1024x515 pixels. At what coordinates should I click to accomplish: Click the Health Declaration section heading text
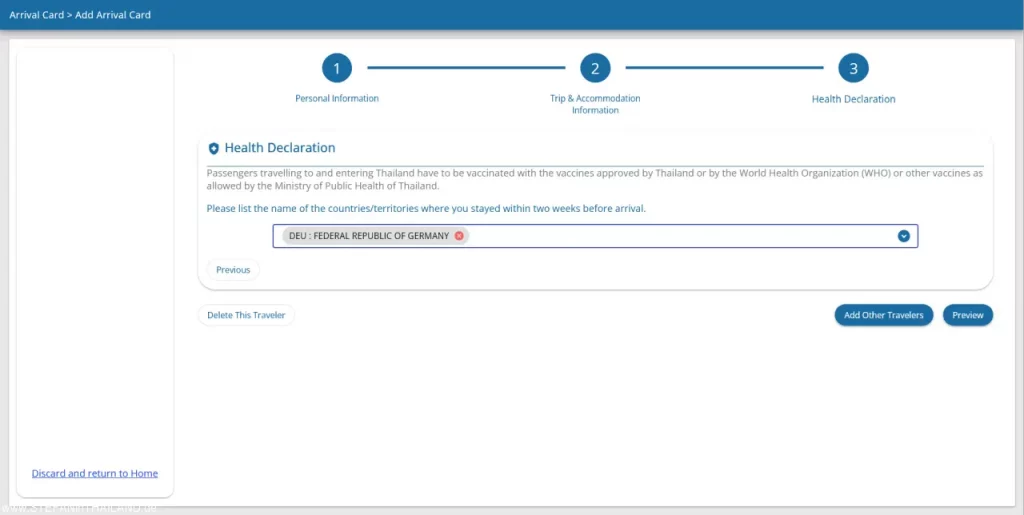[x=280, y=148]
